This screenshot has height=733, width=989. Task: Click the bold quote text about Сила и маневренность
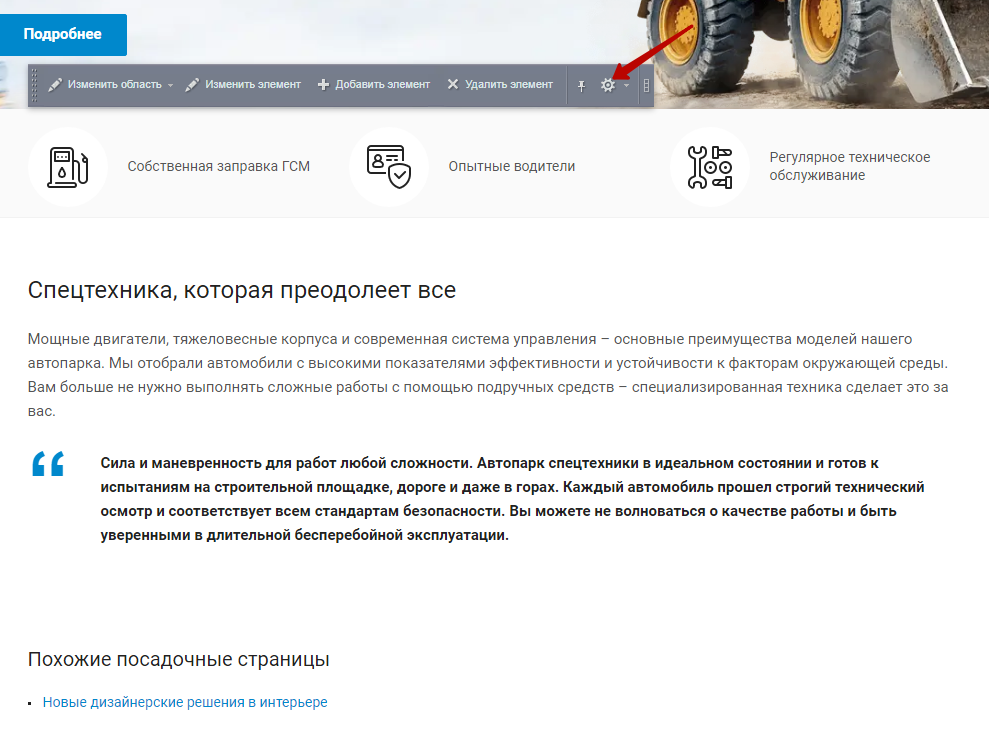pyautogui.click(x=512, y=499)
